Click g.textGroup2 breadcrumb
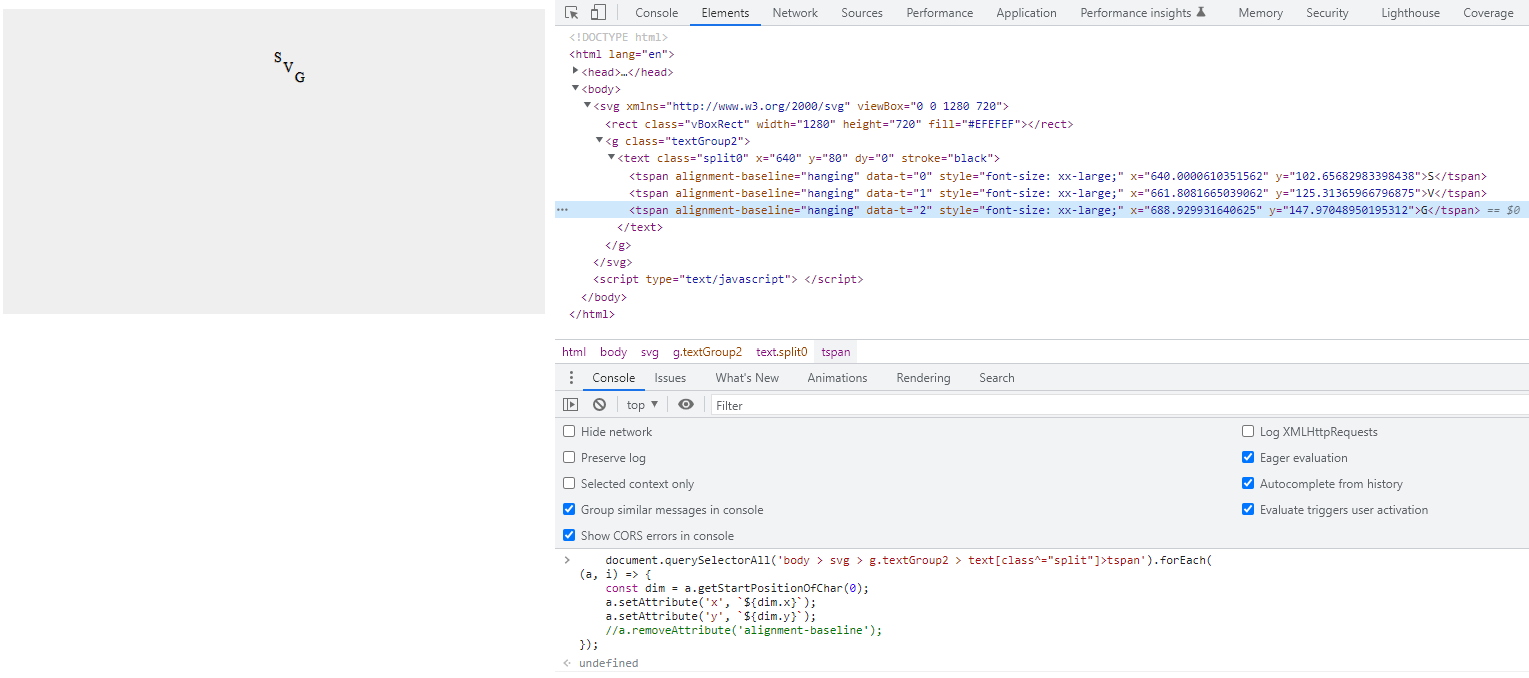The height and width of the screenshot is (678, 1529). [x=707, y=352]
